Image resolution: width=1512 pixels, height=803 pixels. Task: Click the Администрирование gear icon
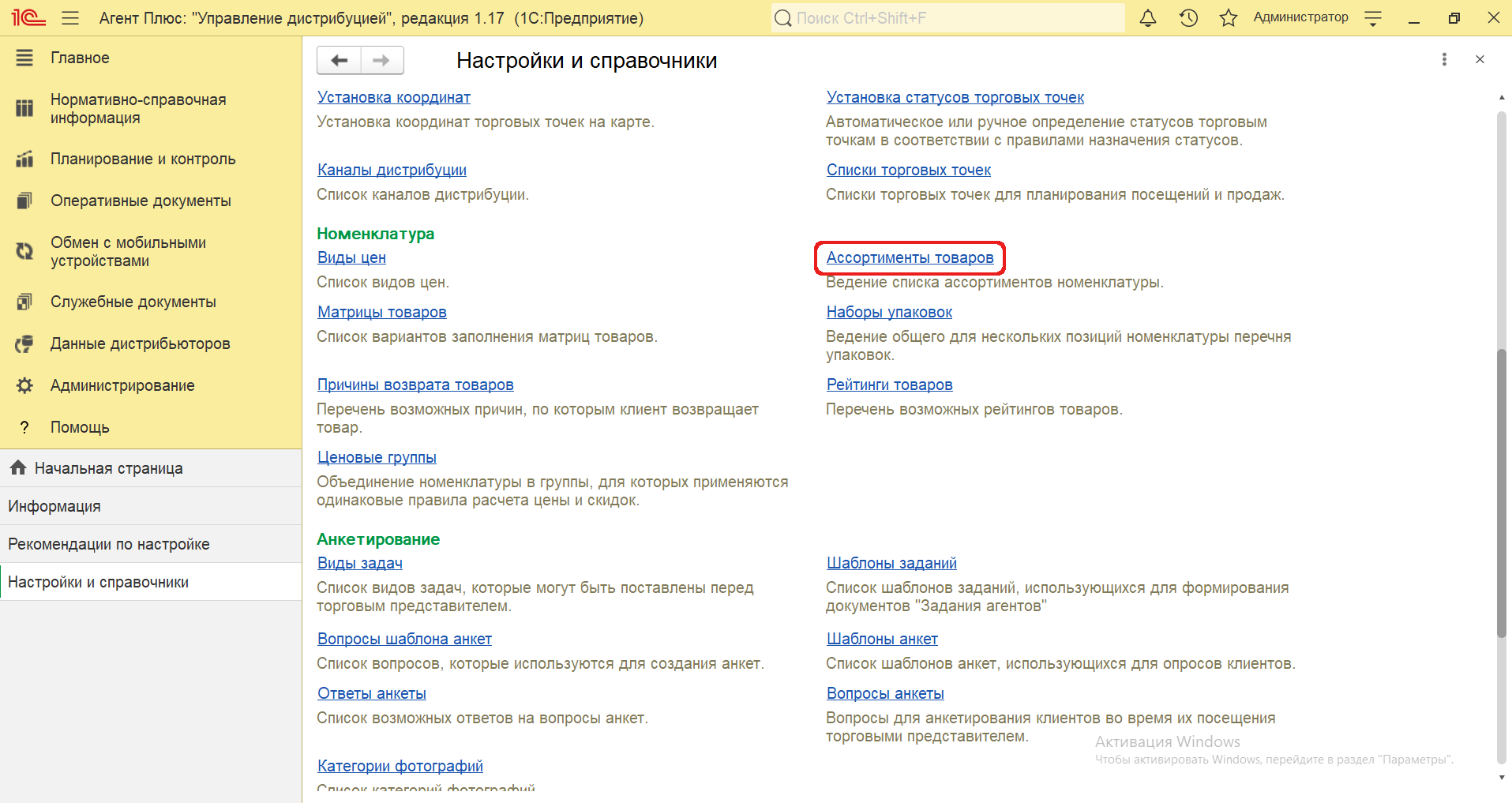click(x=24, y=385)
